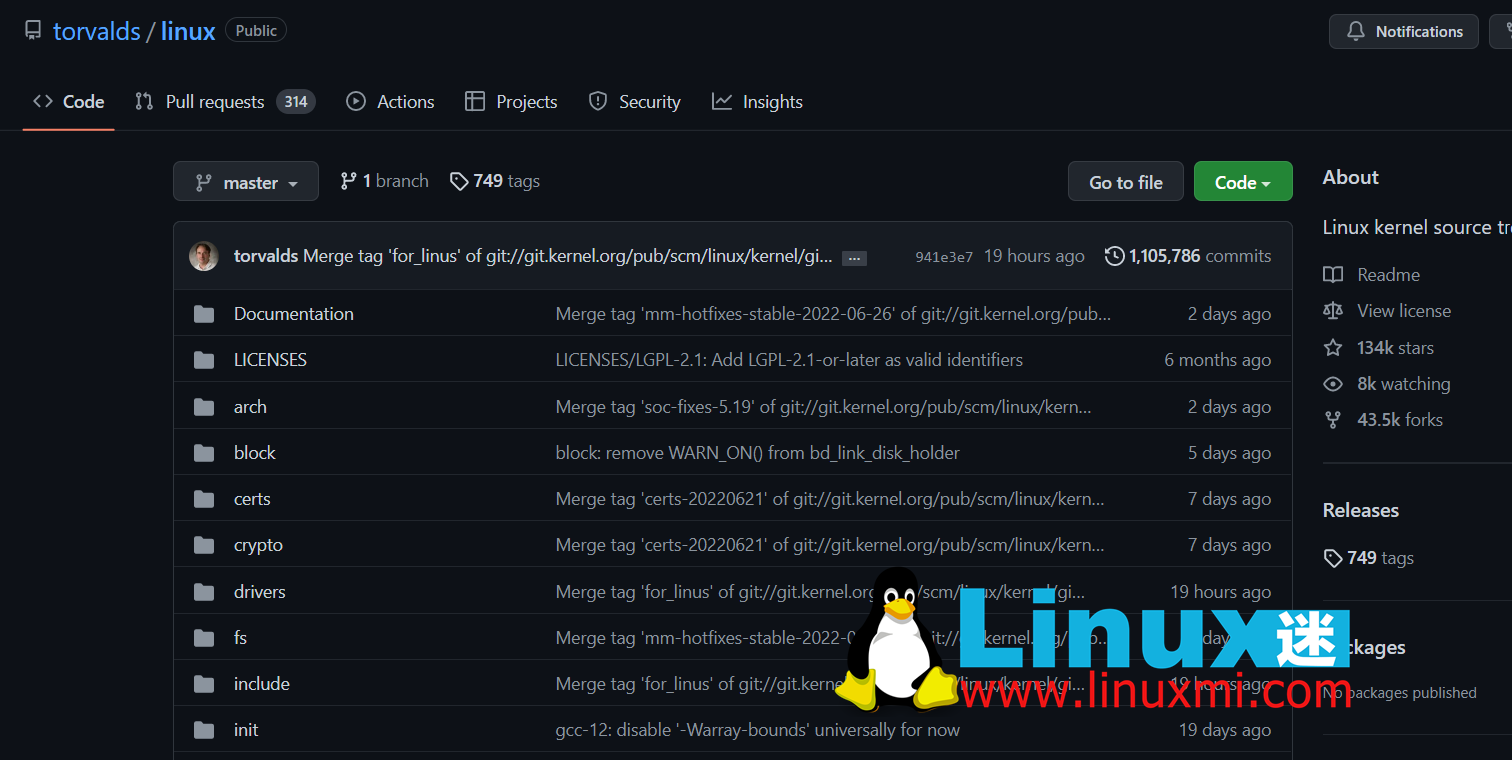
Task: Expand the truncated commit message ellipsis
Action: click(x=854, y=257)
